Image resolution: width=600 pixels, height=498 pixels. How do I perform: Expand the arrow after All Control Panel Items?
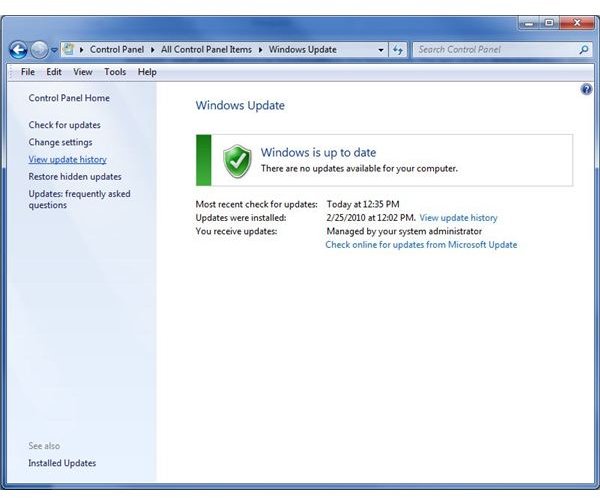click(x=260, y=50)
